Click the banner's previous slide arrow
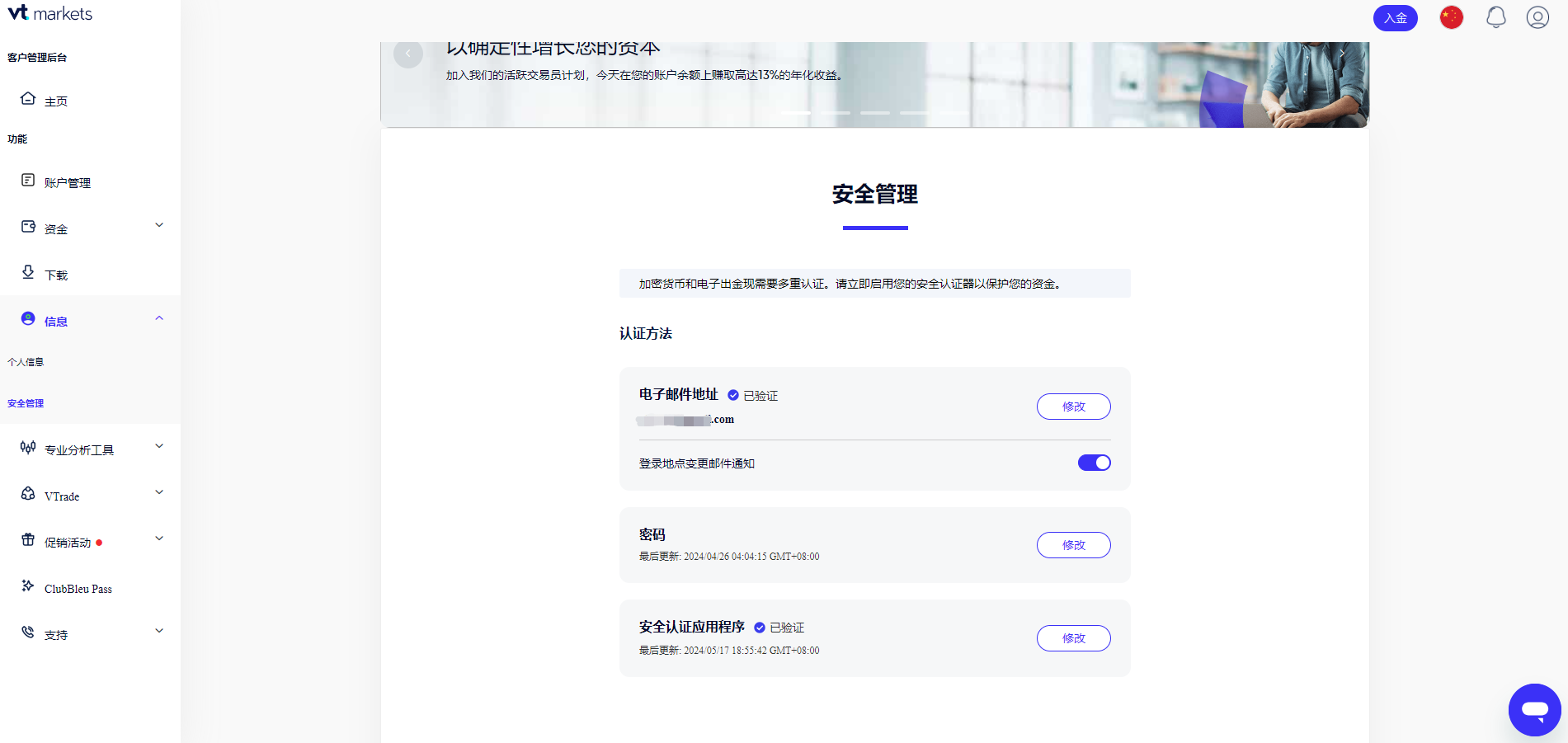1568x743 pixels. 408,54
